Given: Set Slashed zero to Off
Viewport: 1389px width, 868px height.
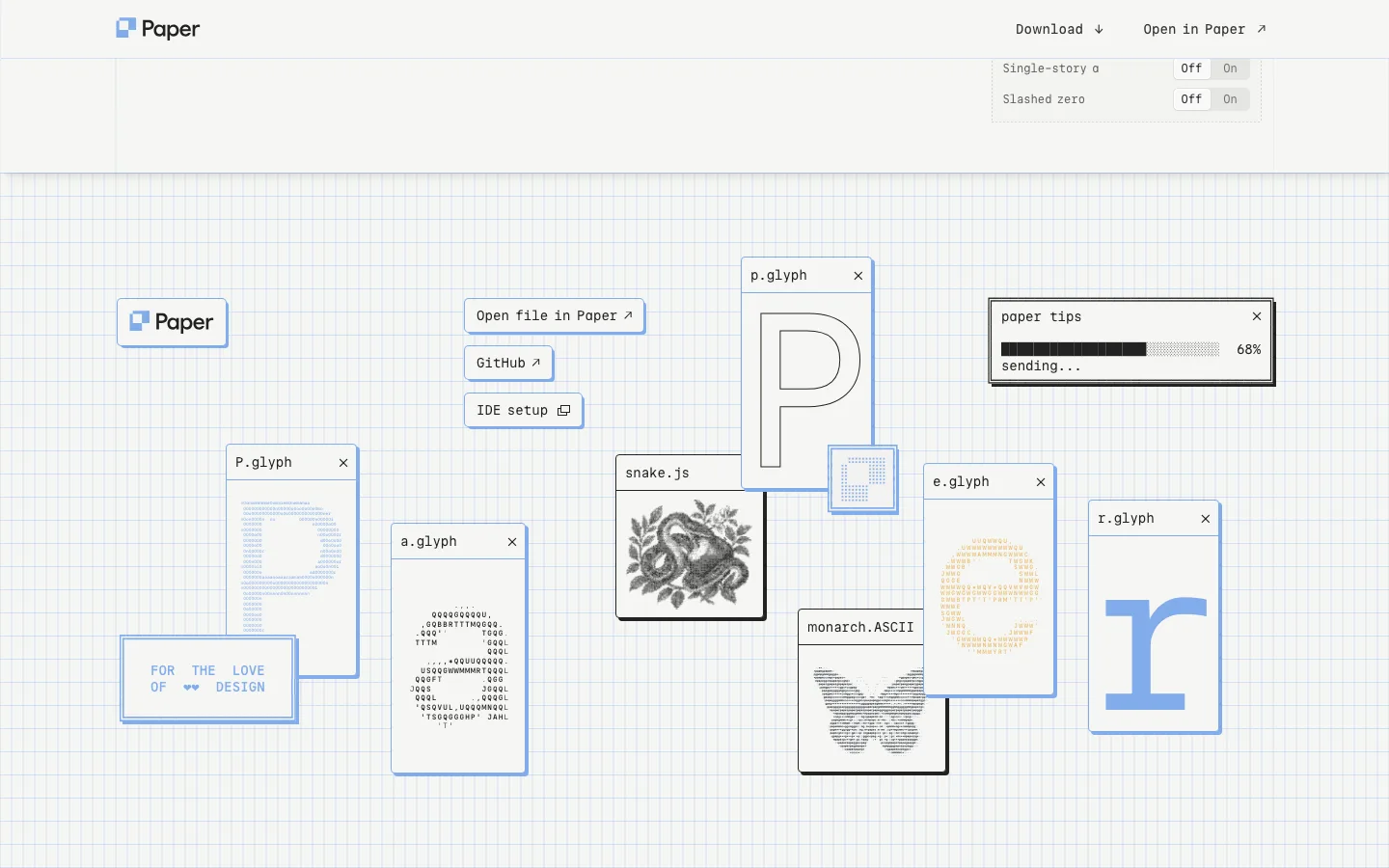Looking at the screenshot, I should pos(1191,99).
